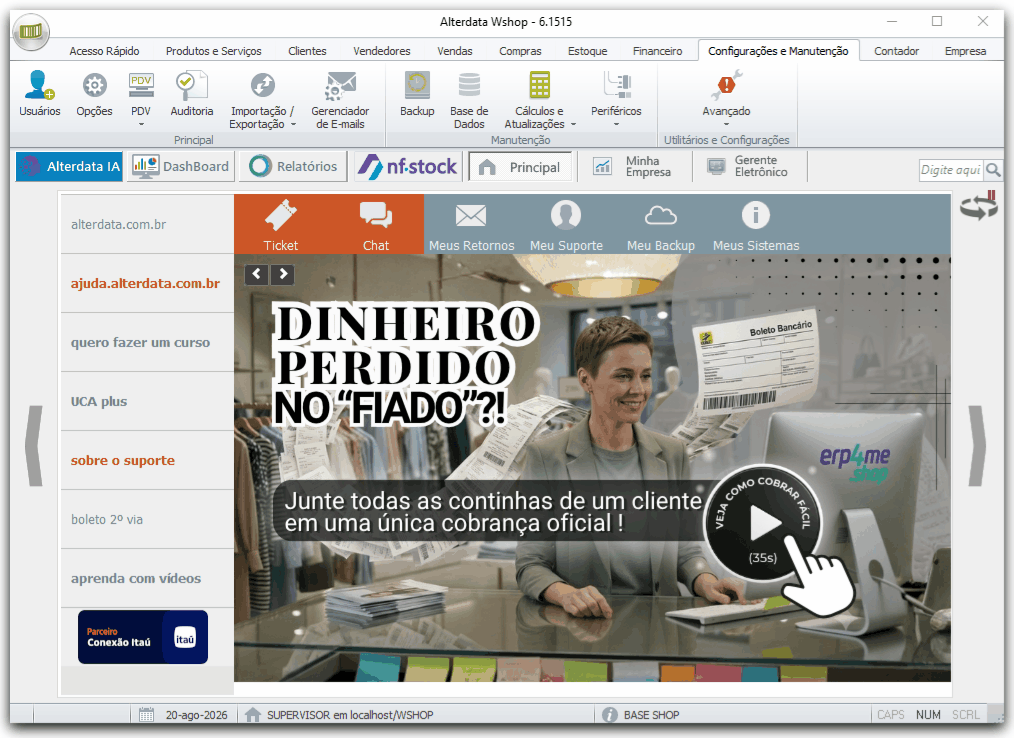The width and height of the screenshot is (1014, 738).
Task: Open the Alterdata Wshop application menu orb
Action: pyautogui.click(x=30, y=32)
